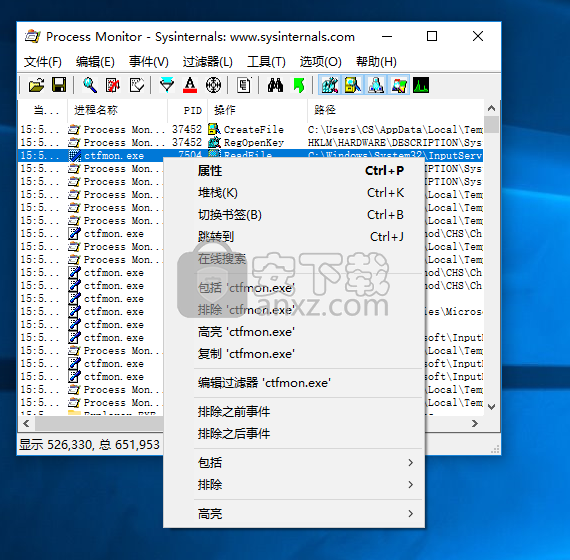Open the 事件(V) menu

[x=149, y=62]
